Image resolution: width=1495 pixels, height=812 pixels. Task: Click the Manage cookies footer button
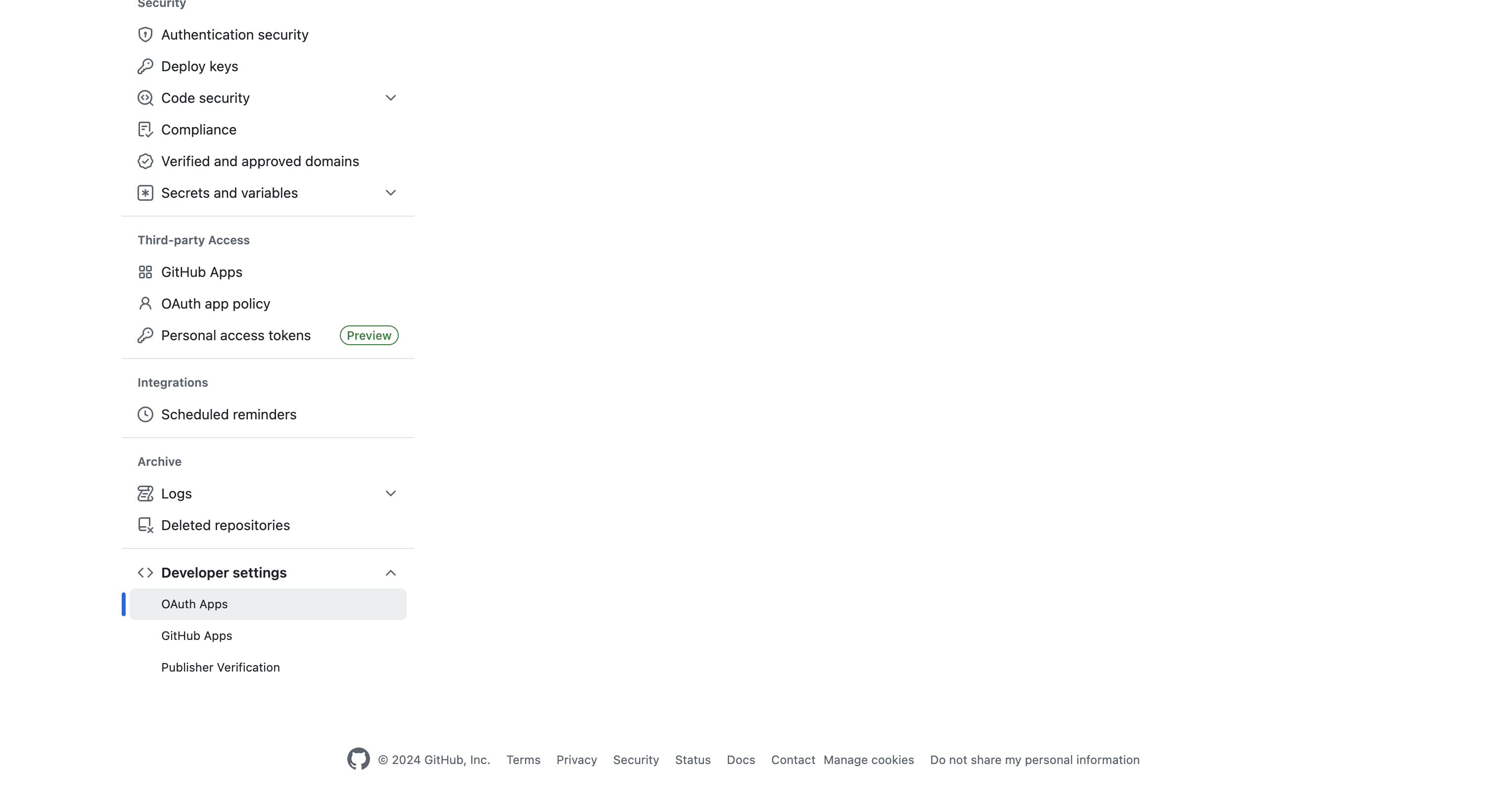pos(868,760)
